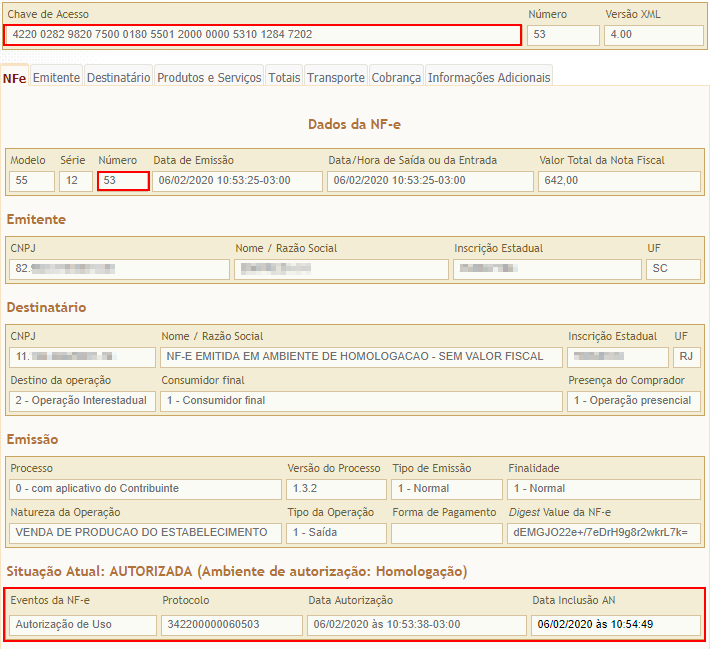Click the Dados da NF-e heading
716x649 pixels.
[x=354, y=124]
